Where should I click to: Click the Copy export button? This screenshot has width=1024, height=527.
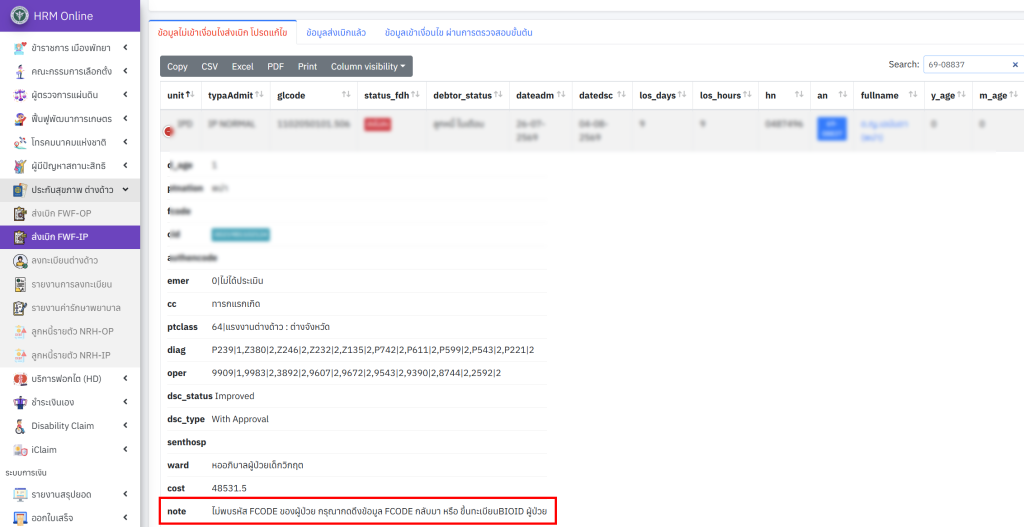177,67
